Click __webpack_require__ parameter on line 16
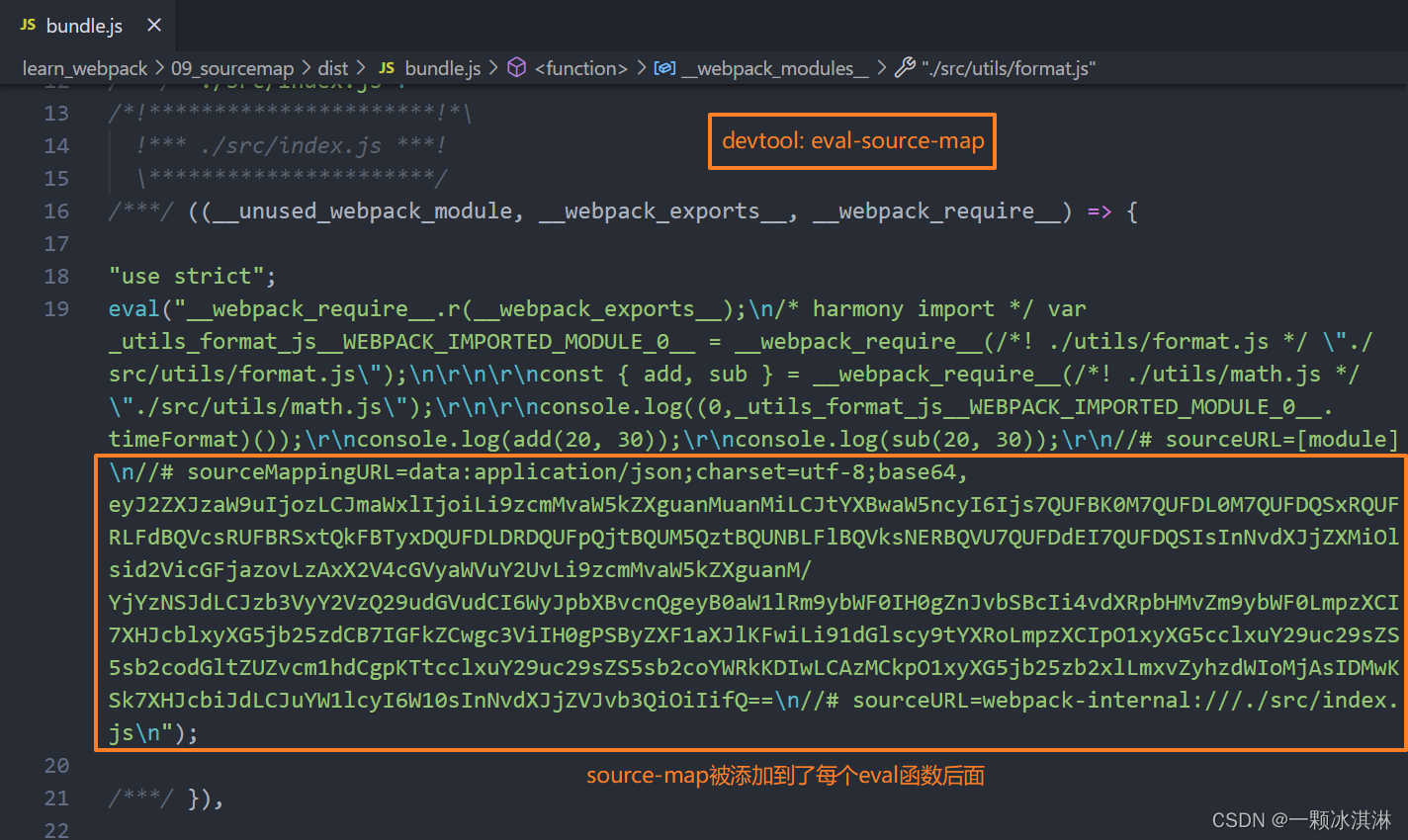Screen dimensions: 1408x840 [x=936, y=210]
